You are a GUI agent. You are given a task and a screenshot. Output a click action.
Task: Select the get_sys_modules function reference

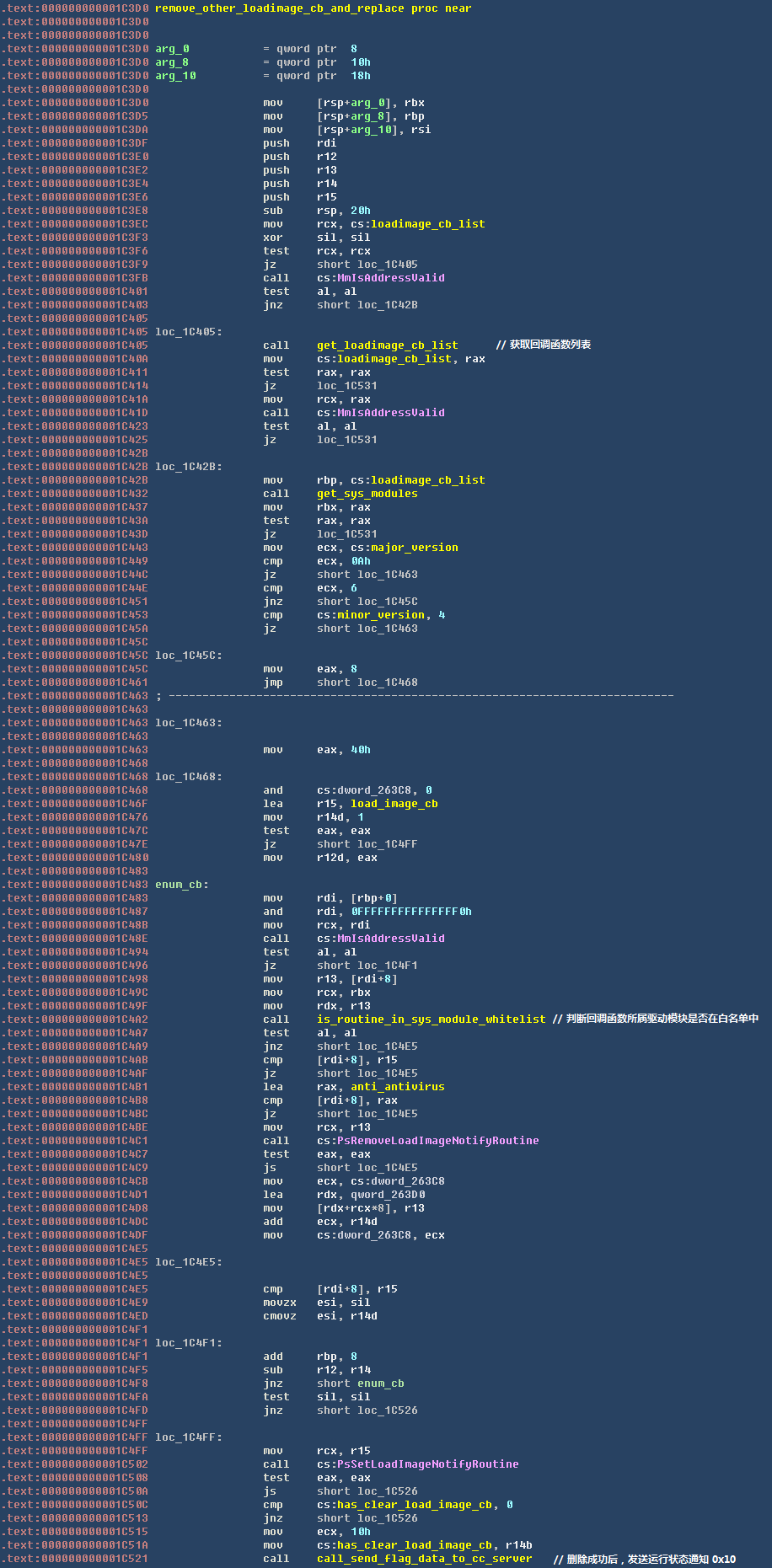pyautogui.click(x=367, y=494)
